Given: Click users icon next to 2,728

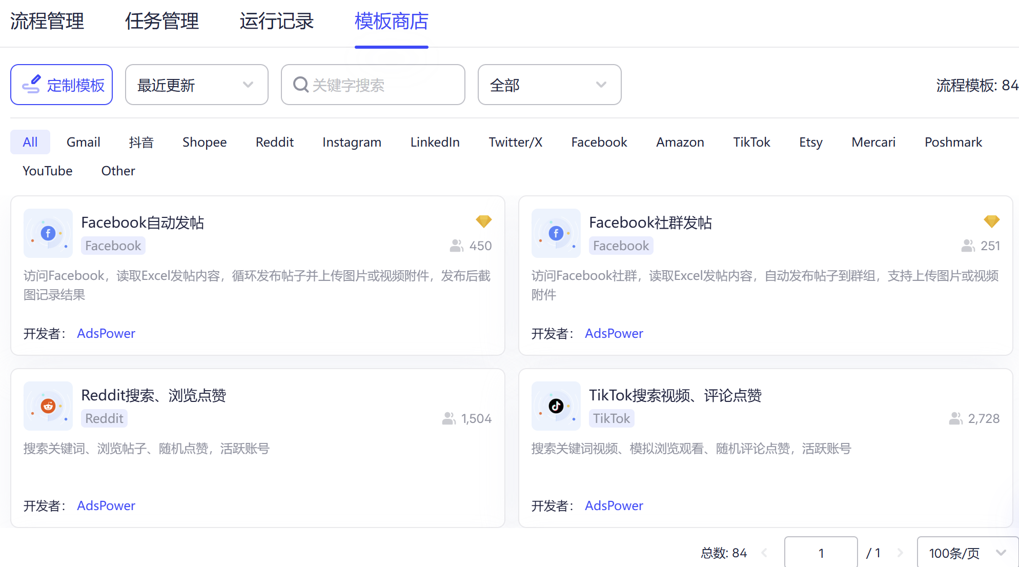Looking at the screenshot, I should [x=955, y=419].
